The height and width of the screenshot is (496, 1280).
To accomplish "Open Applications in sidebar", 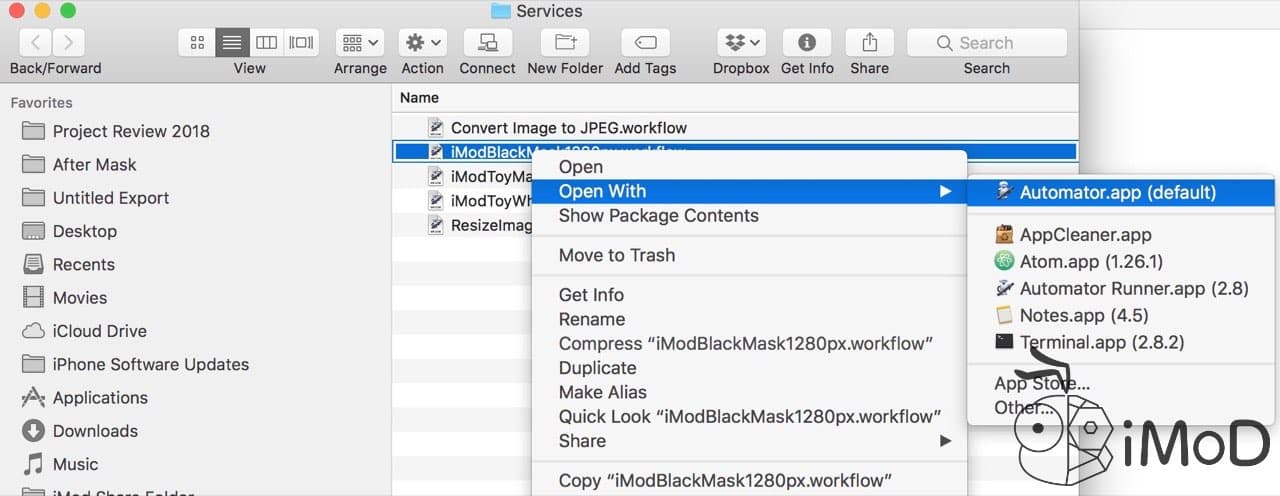I will (x=100, y=397).
